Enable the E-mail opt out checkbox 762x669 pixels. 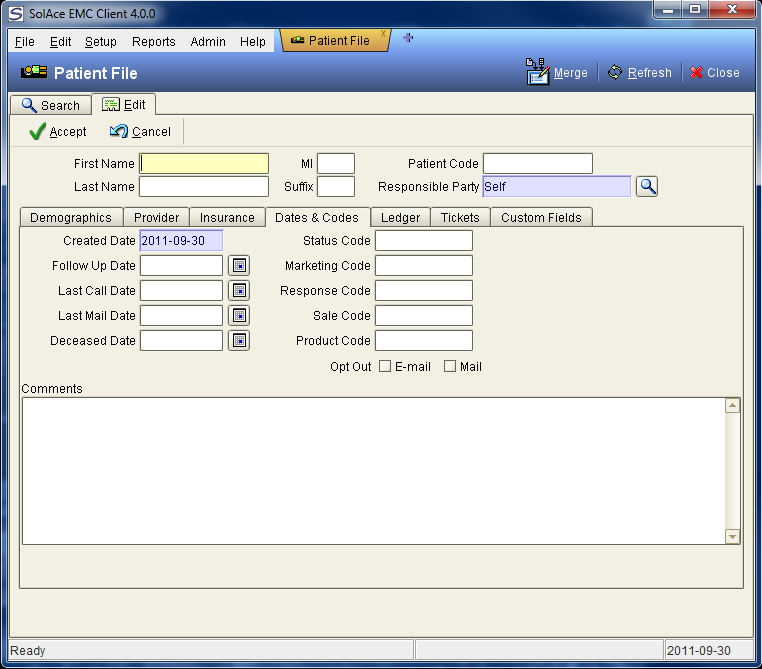coord(385,366)
